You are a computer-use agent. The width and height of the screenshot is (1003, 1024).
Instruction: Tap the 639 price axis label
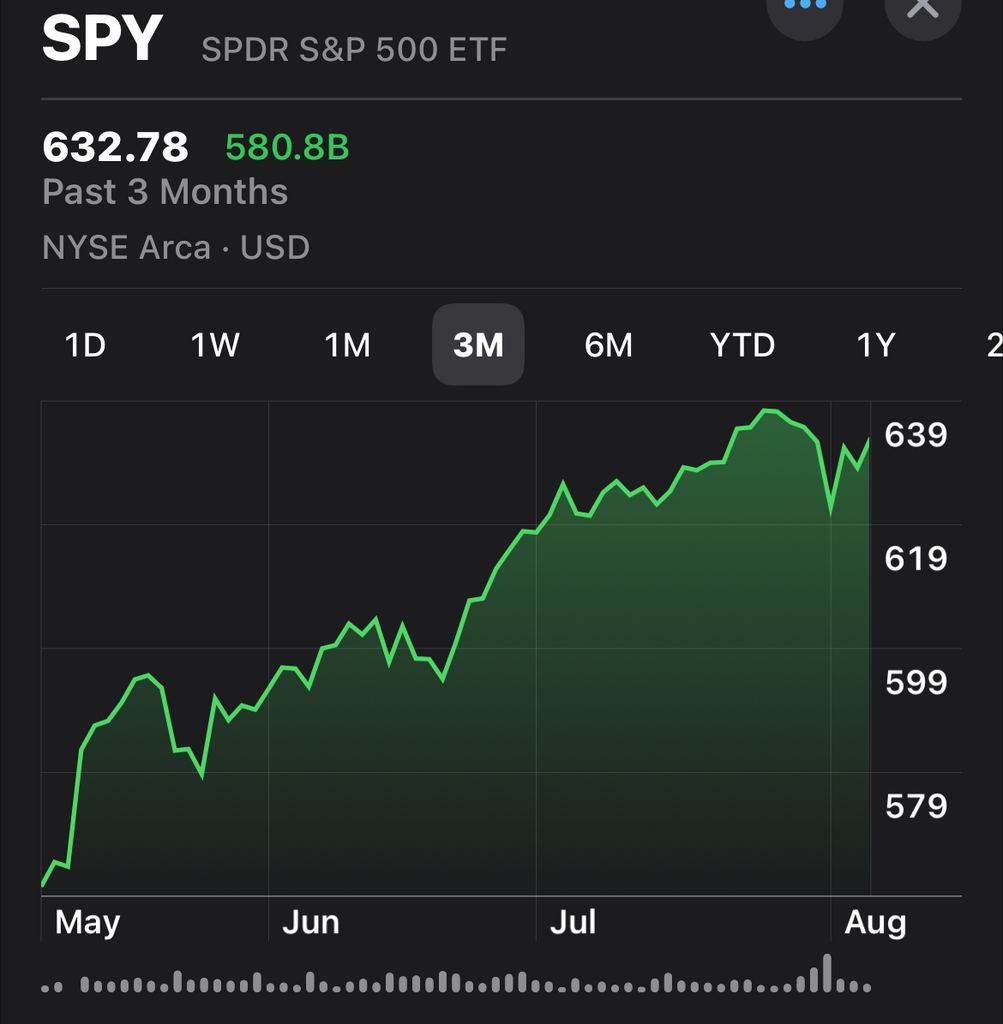point(915,435)
